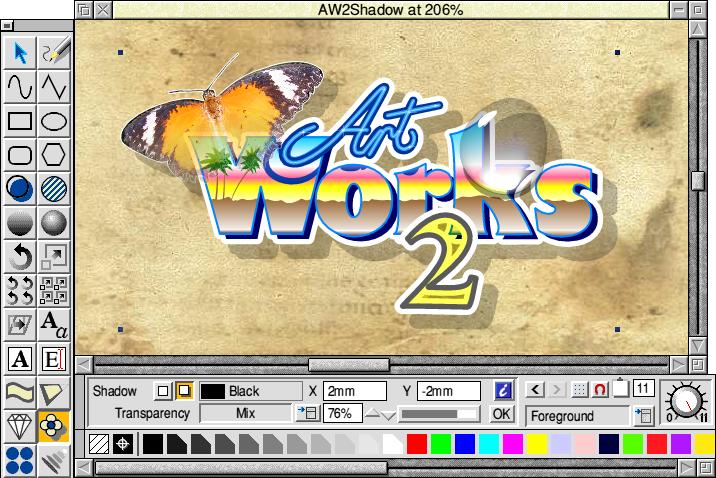Pick the Polygon hexagon tool
The height and width of the screenshot is (478, 716).
click(54, 155)
